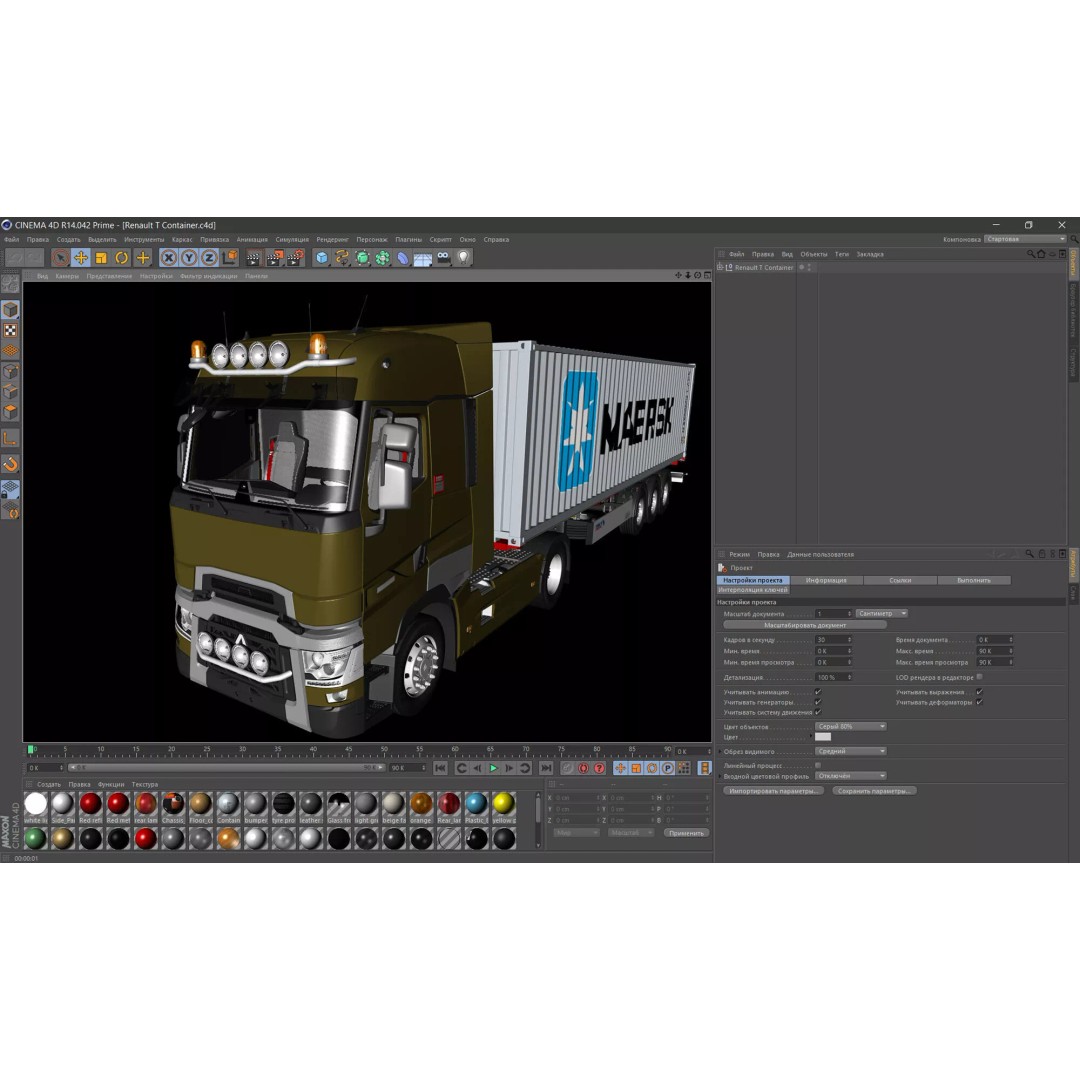Activate the Scale tool in top toolbar
1080x1080 pixels.
click(101, 258)
